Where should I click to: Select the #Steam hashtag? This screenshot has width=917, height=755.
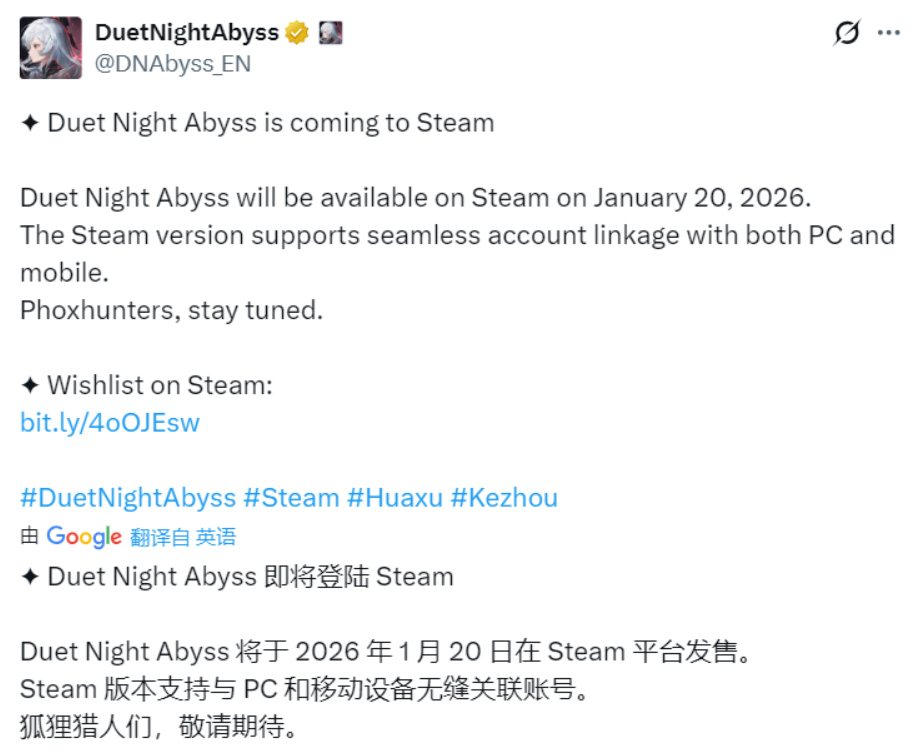point(292,498)
